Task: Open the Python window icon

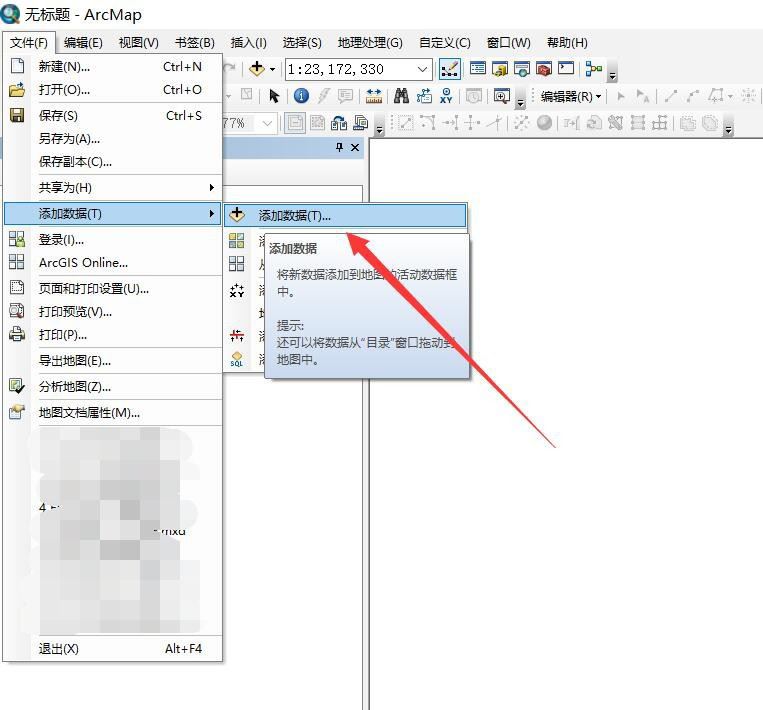Action: [566, 68]
